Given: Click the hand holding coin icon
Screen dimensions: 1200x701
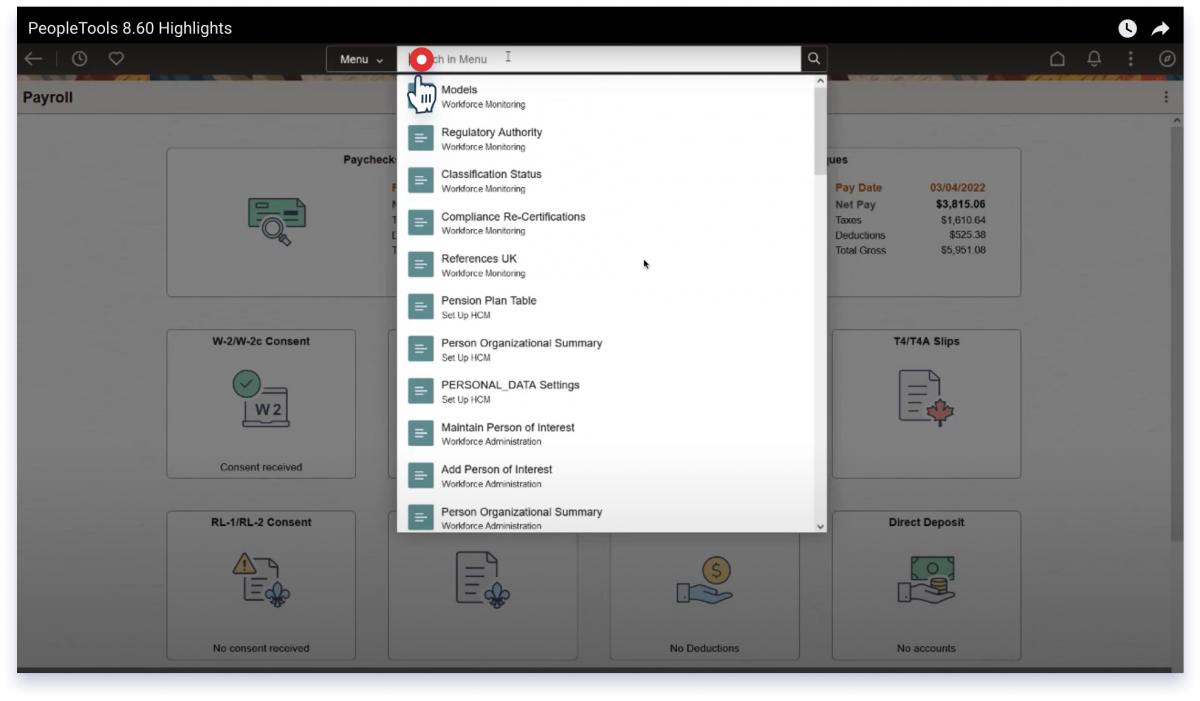Looking at the screenshot, I should click(x=705, y=580).
